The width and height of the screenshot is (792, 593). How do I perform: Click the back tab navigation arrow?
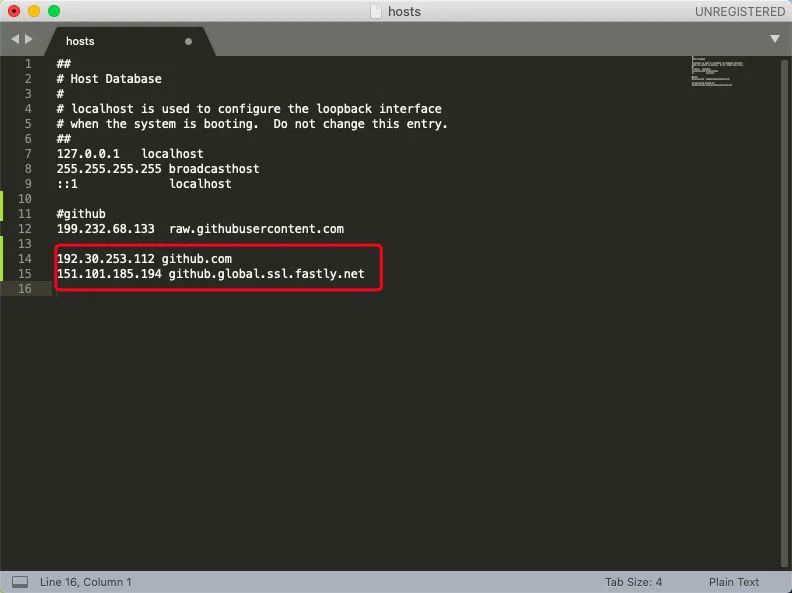click(x=15, y=39)
